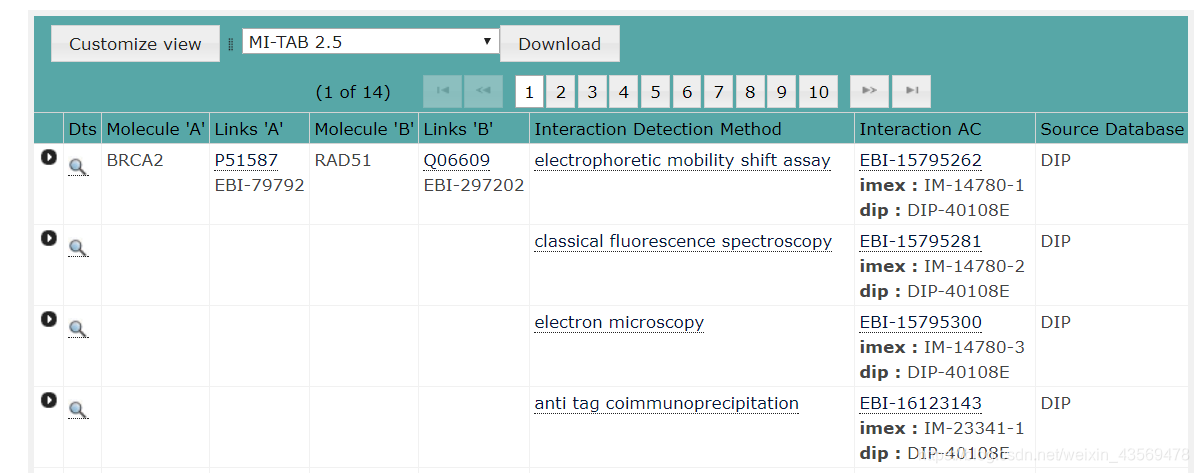This screenshot has height=473, width=1199.
Task: Open electron microscopy method link
Action: (619, 322)
